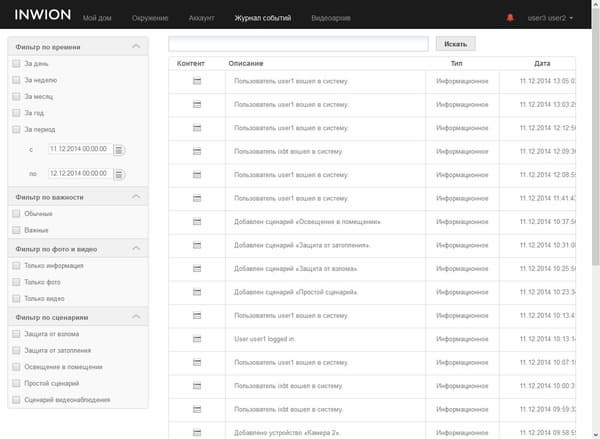
Task: Open content icon of the 10:07 login event
Action: click(x=197, y=362)
